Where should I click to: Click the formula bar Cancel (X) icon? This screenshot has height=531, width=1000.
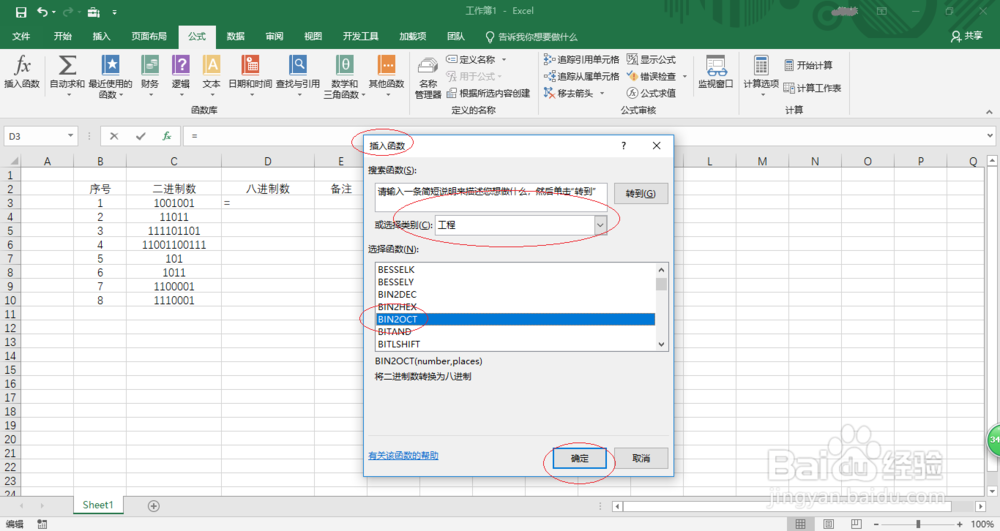[x=114, y=136]
